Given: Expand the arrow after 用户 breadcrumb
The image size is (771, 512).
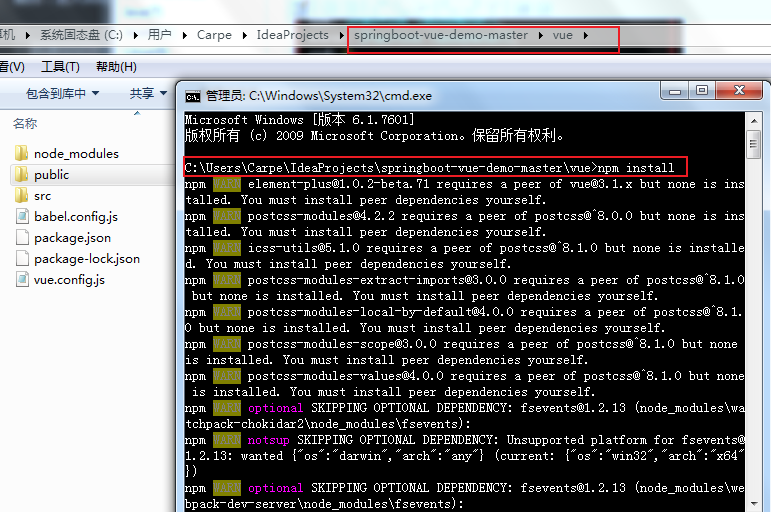Looking at the screenshot, I should [x=184, y=35].
